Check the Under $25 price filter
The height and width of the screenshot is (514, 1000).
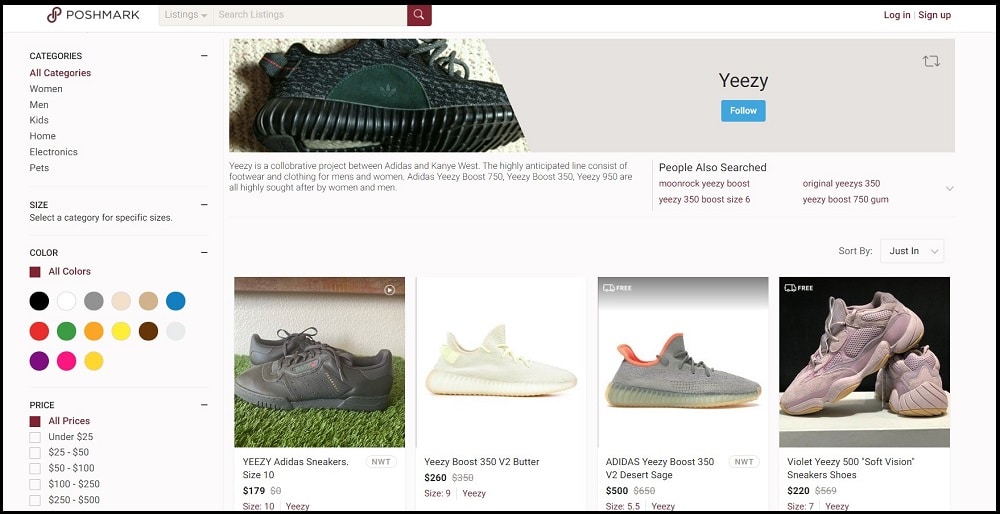35,437
